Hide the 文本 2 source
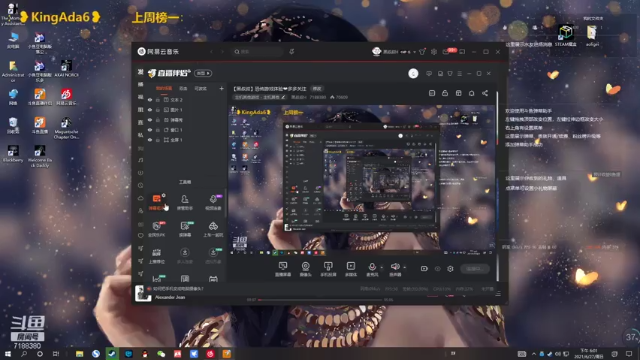Image resolution: width=640 pixels, height=360 pixels. [x=150, y=100]
